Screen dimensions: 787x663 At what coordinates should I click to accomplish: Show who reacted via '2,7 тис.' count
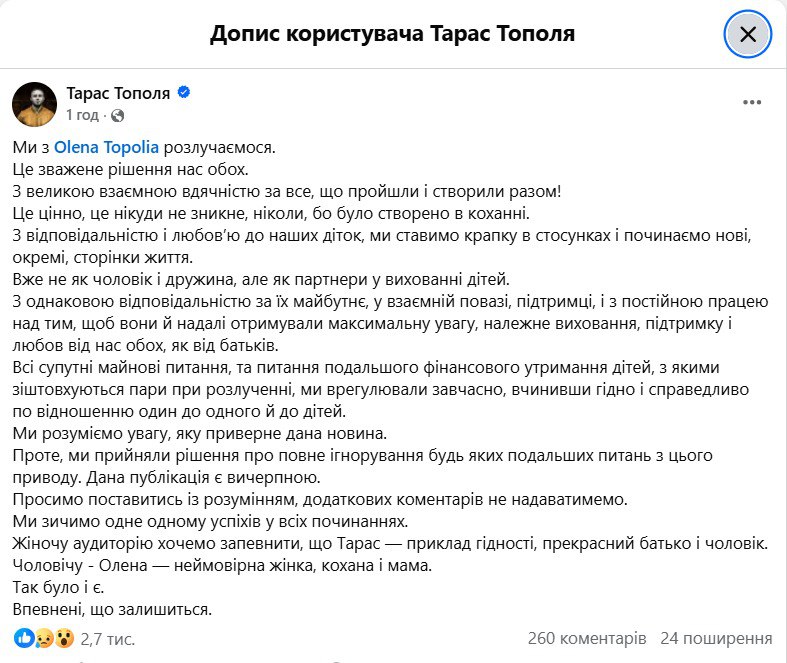107,638
